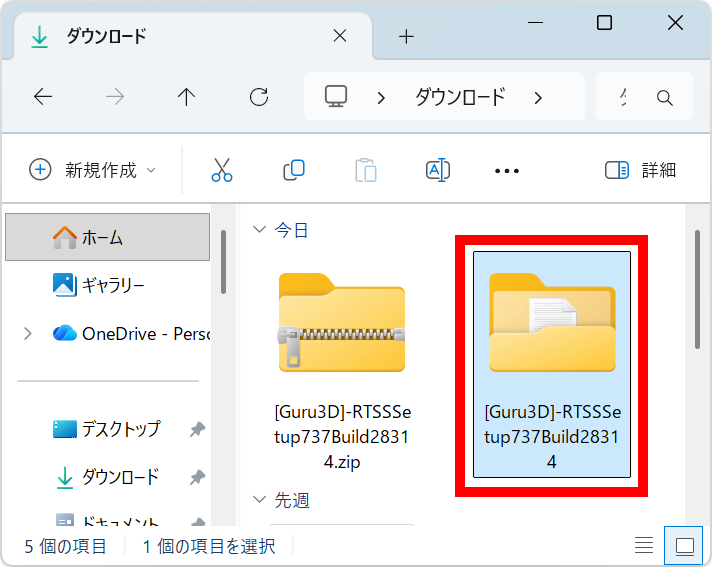Add a new tab with plus

pos(406,37)
